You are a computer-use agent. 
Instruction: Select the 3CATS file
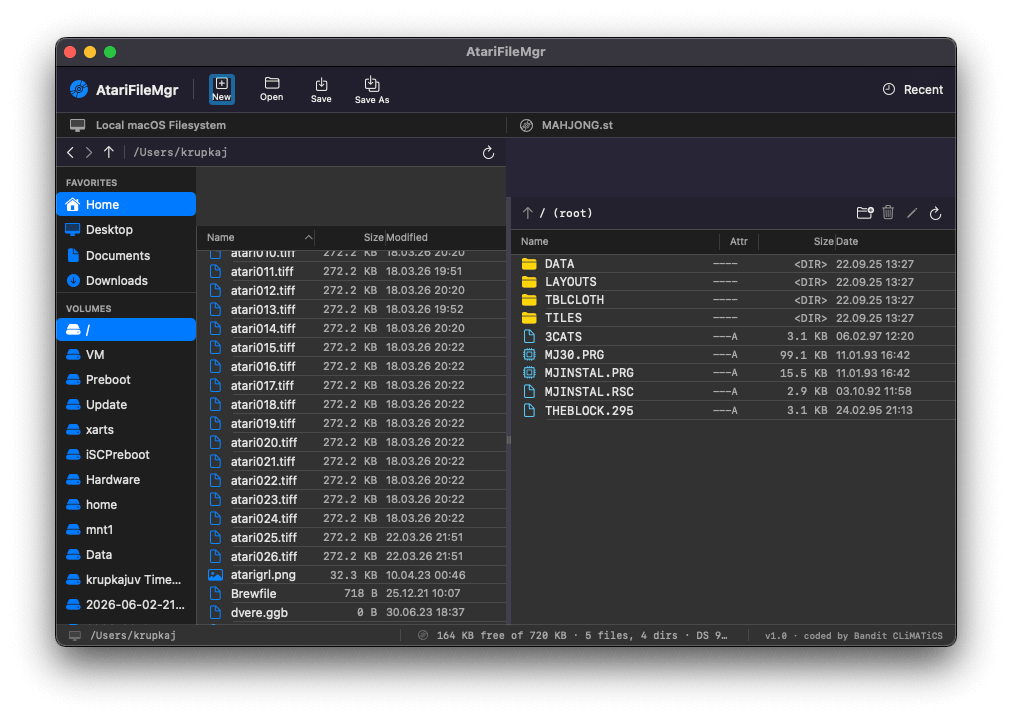pyautogui.click(x=734, y=336)
